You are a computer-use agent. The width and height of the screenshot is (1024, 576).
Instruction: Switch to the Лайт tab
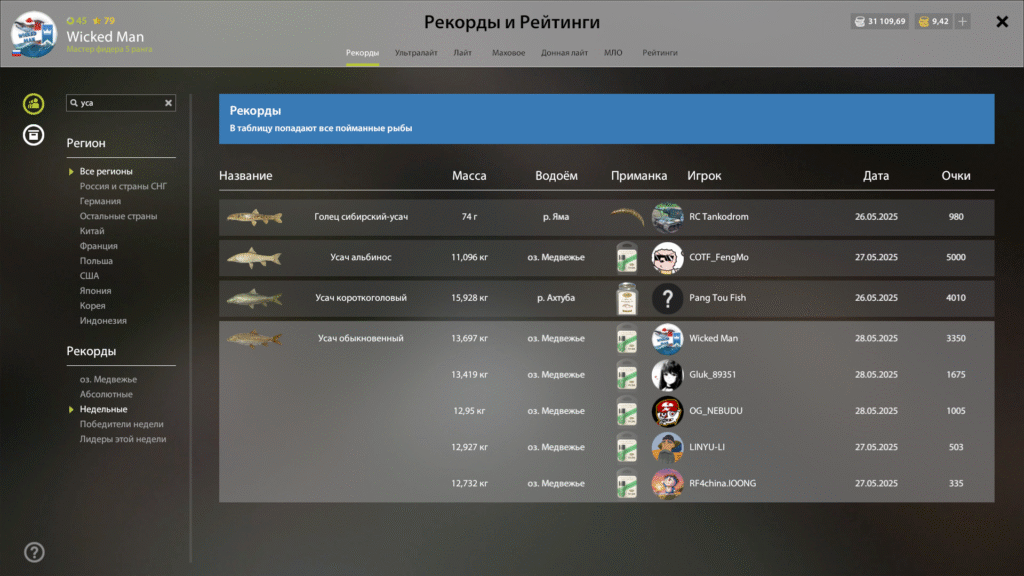click(462, 53)
